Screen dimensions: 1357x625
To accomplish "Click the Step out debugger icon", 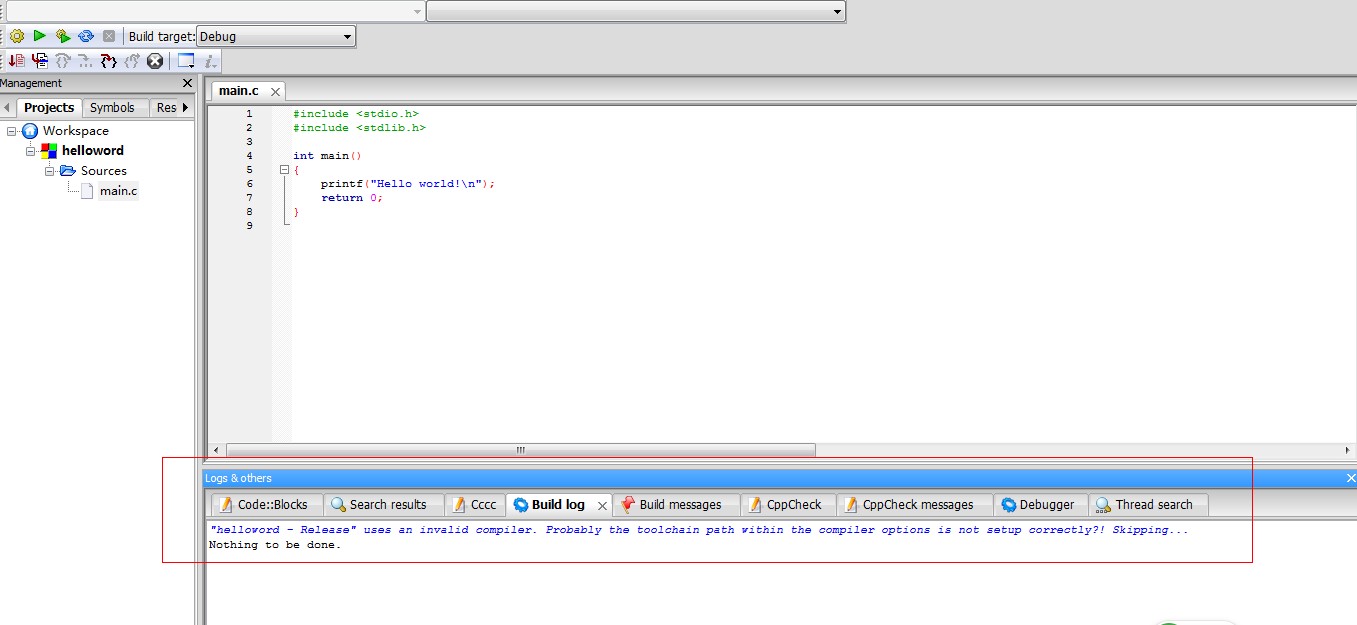I will point(86,61).
